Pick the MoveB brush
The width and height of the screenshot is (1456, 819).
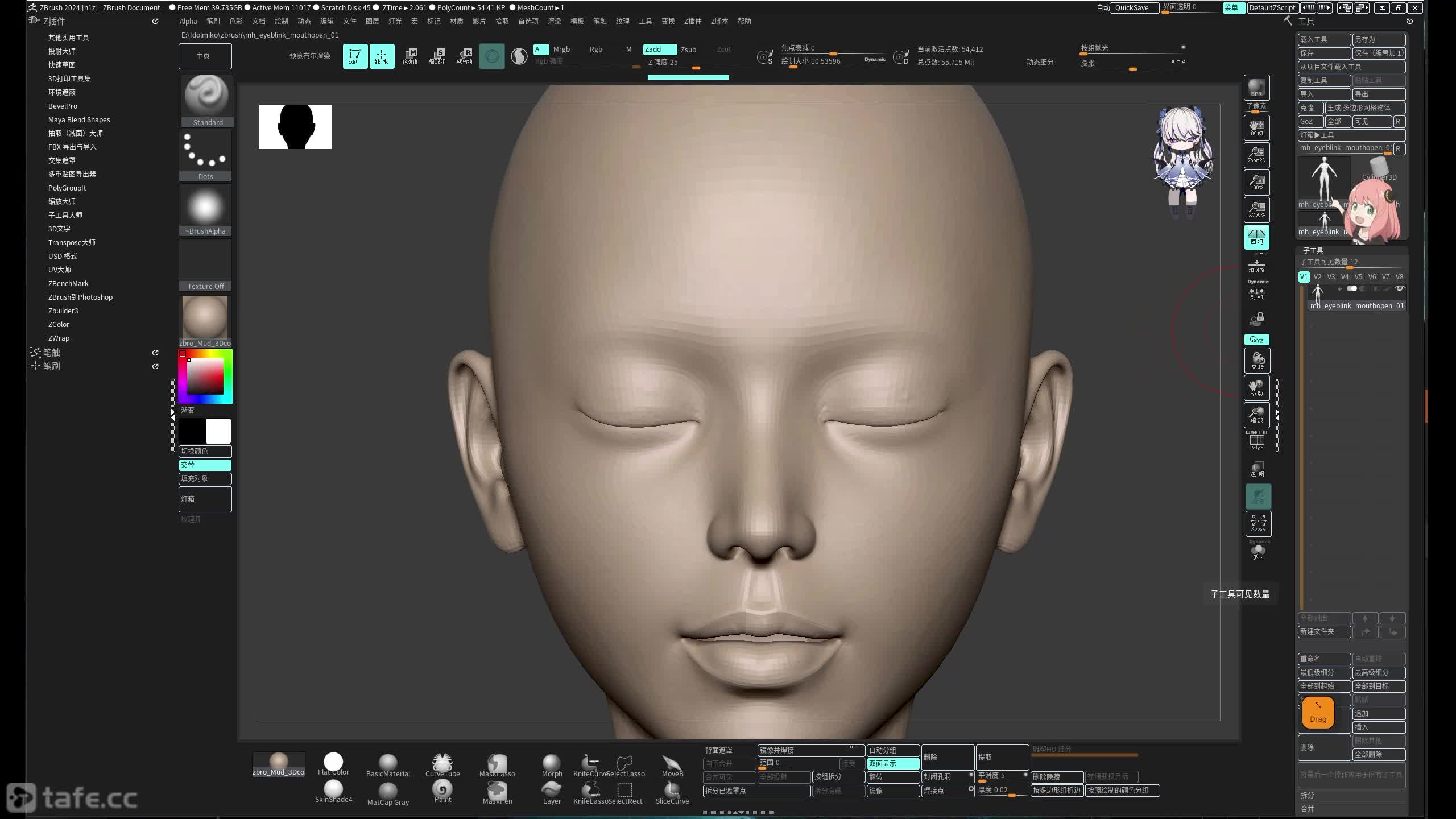pyautogui.click(x=672, y=765)
